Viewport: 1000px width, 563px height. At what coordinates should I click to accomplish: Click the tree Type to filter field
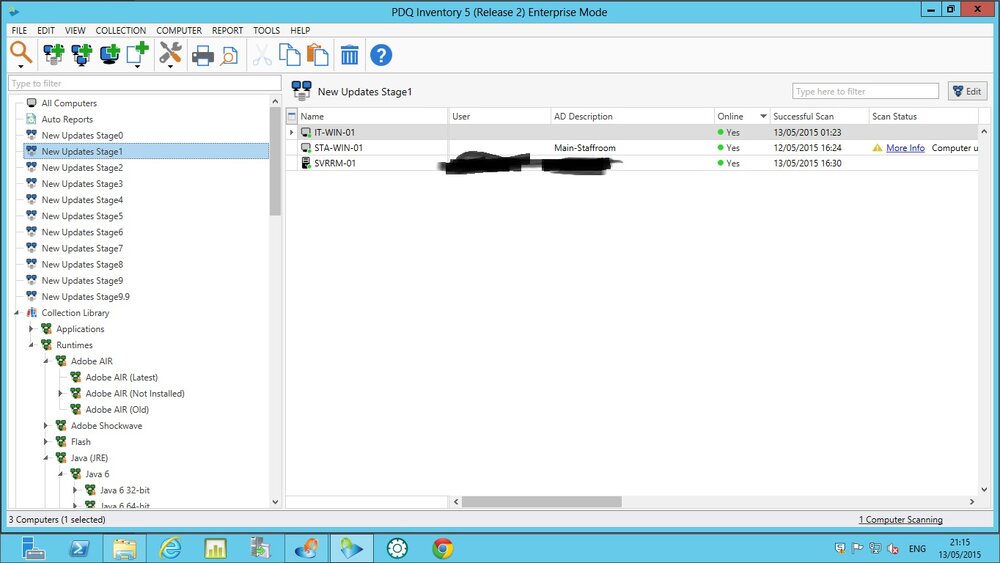coord(145,84)
